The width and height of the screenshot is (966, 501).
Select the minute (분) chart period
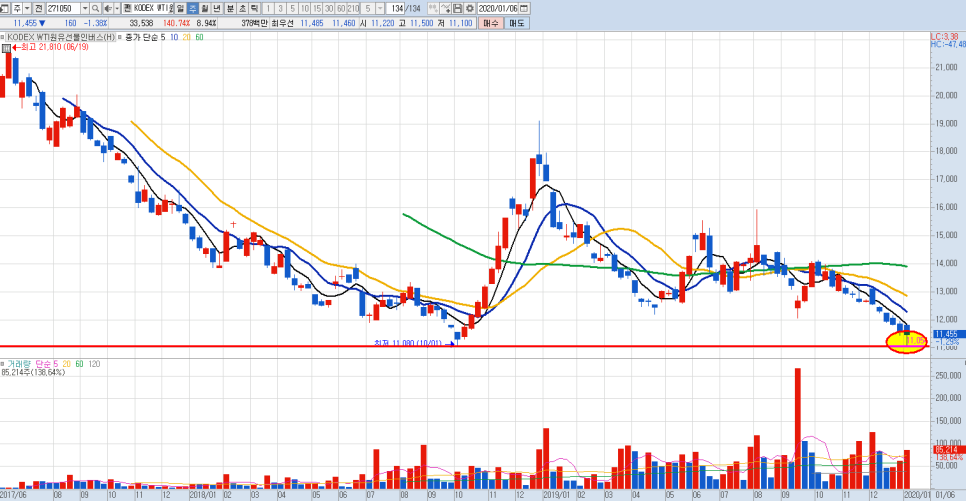point(230,9)
